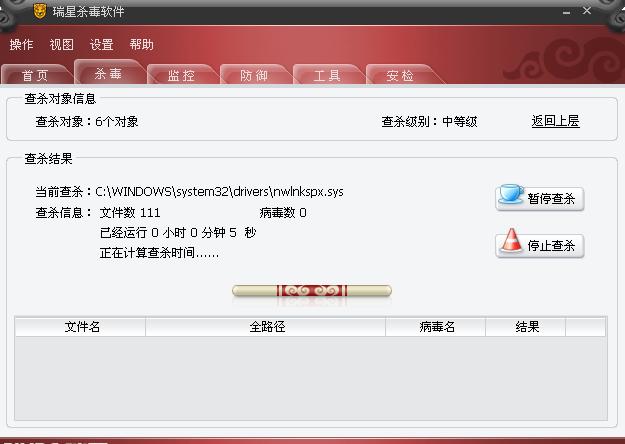The width and height of the screenshot is (625, 444).
Task: Switch to the 首页 tab
Action: [x=36, y=75]
